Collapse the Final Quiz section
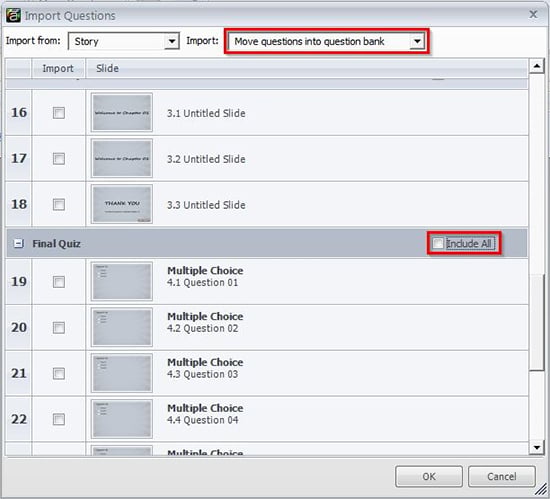 coord(18,243)
